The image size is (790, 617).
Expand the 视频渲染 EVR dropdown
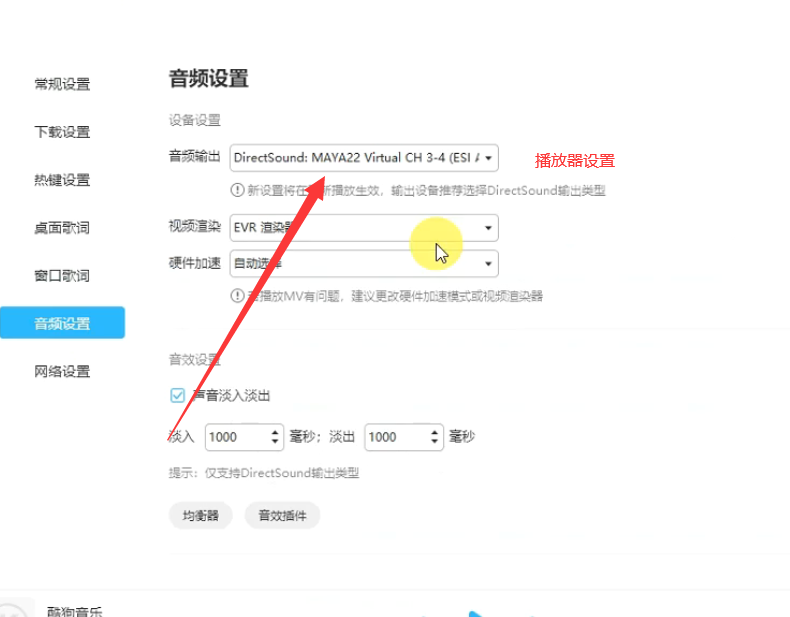click(x=364, y=228)
